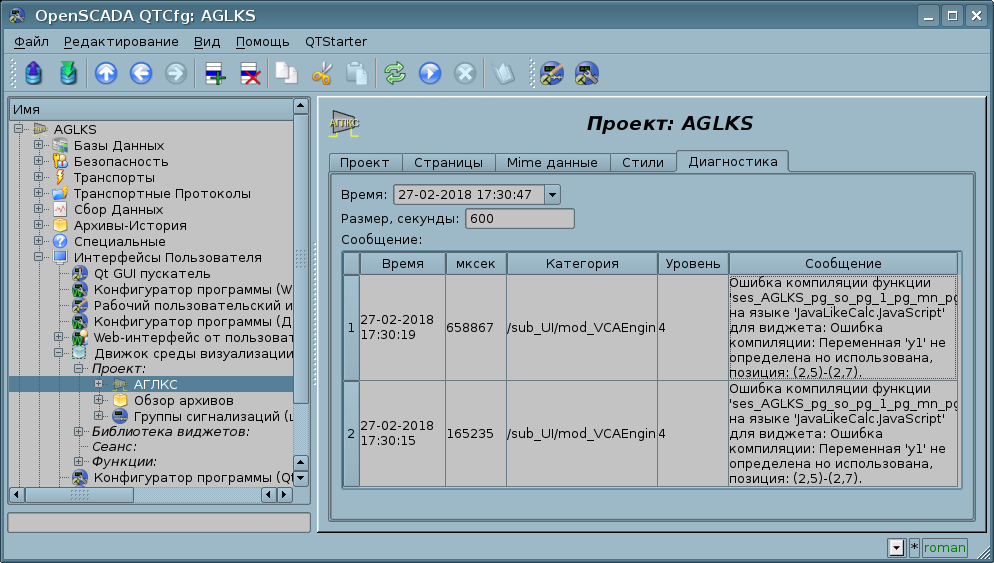This screenshot has width=994, height=563.
Task: Open the Время date-time dropdown arrow
Action: click(x=552, y=195)
